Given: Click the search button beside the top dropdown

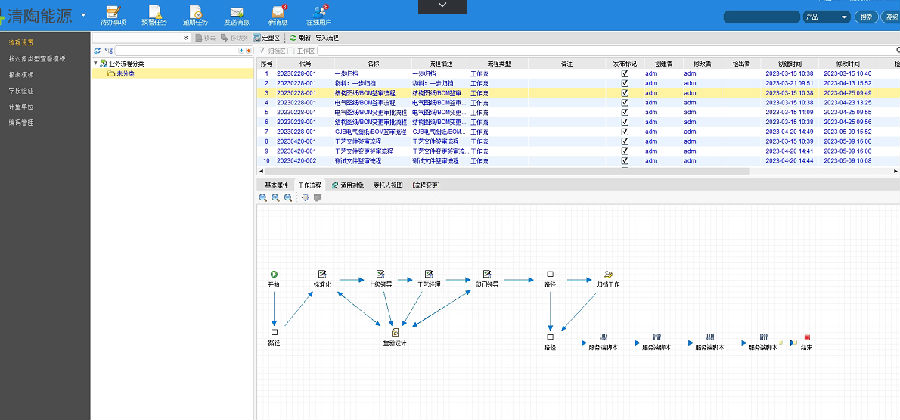Looking at the screenshot, I should point(865,17).
